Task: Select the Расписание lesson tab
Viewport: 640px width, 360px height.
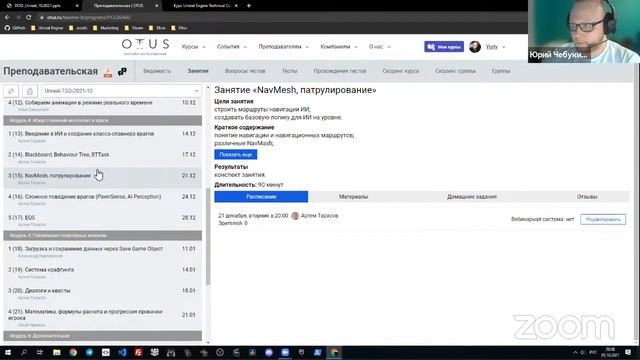Action: click(261, 197)
